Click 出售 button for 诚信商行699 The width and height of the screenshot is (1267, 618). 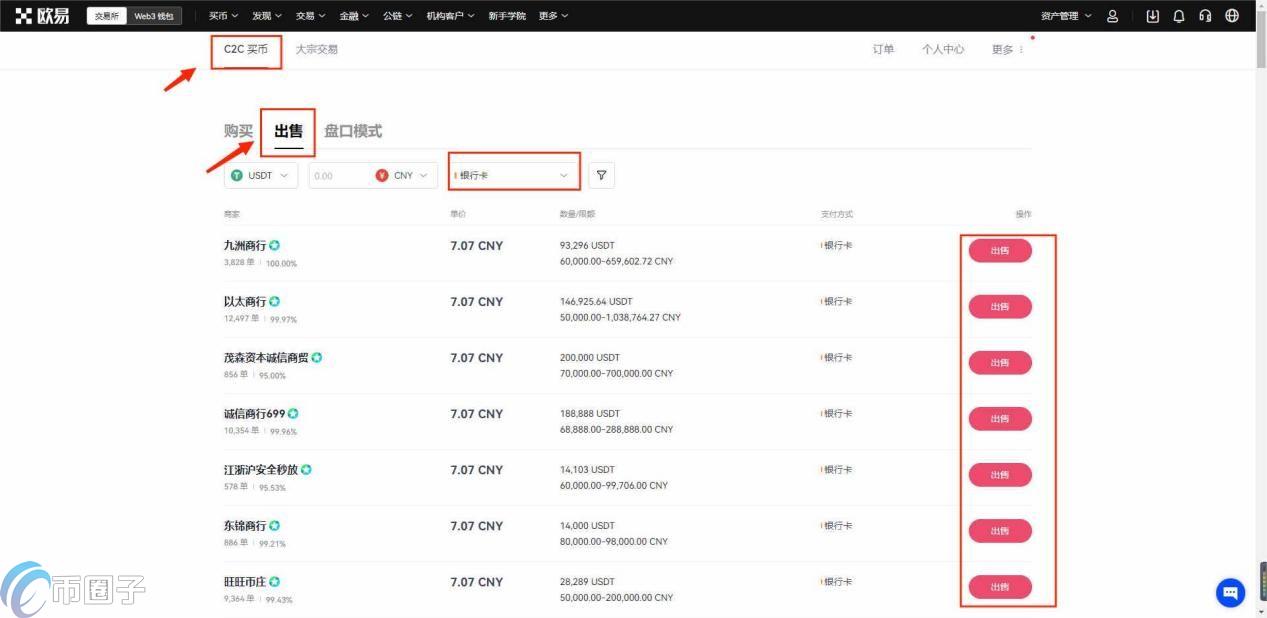click(x=1000, y=419)
